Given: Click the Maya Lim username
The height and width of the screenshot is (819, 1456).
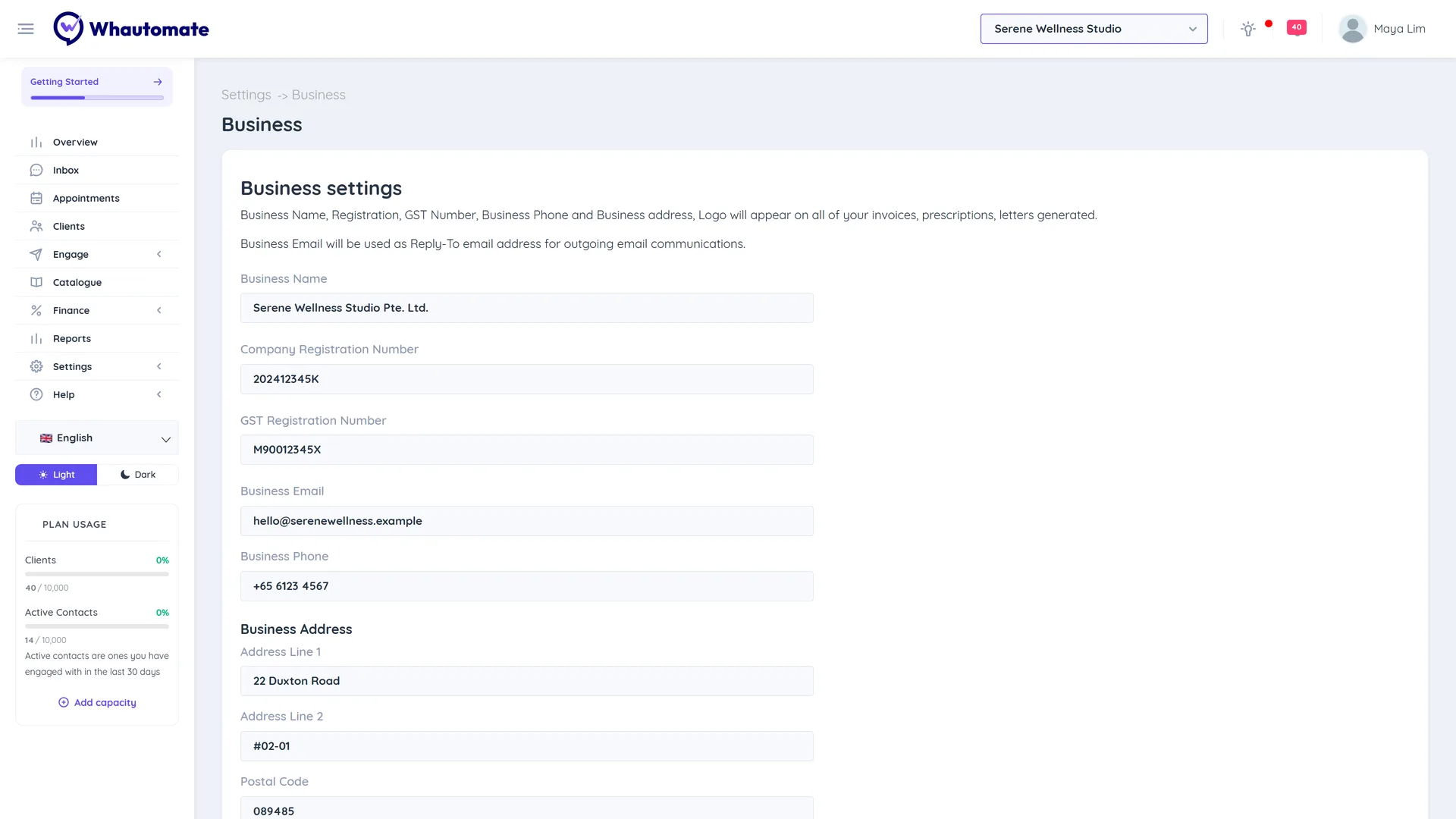Looking at the screenshot, I should (x=1399, y=29).
